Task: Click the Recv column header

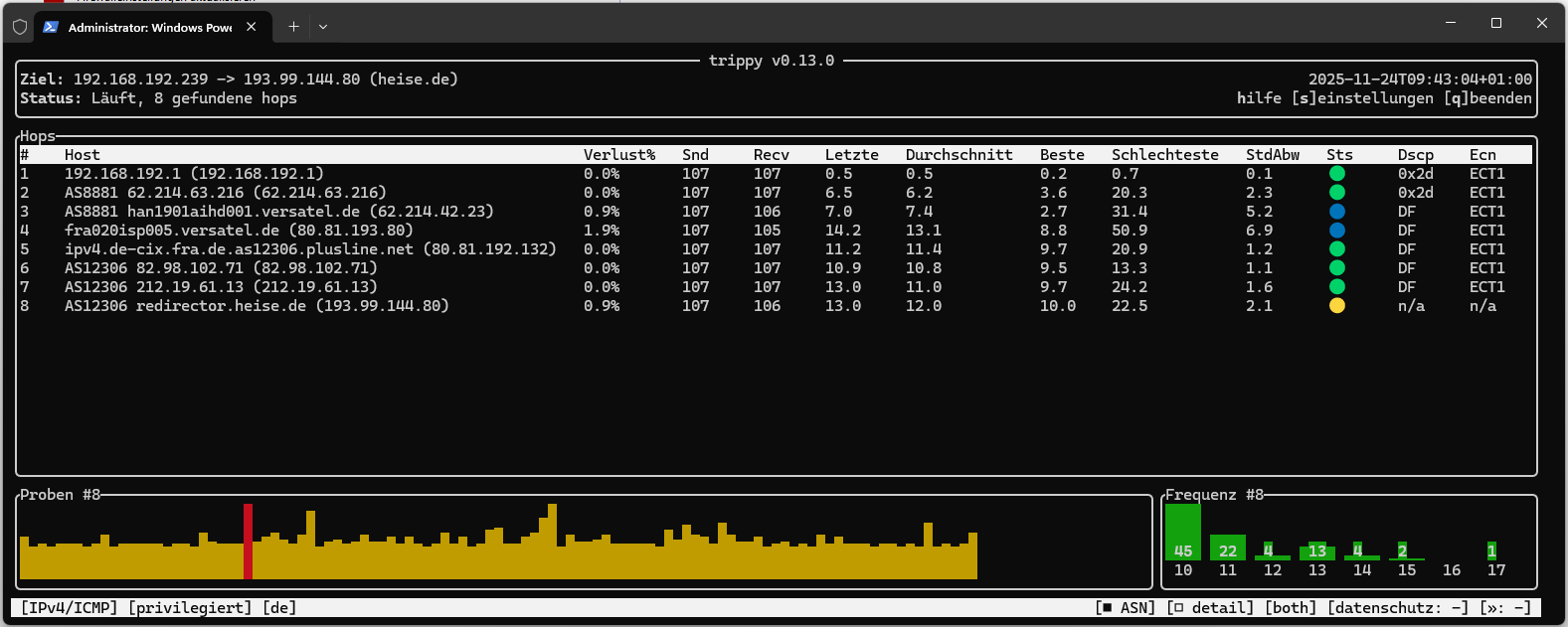Action: click(x=772, y=154)
